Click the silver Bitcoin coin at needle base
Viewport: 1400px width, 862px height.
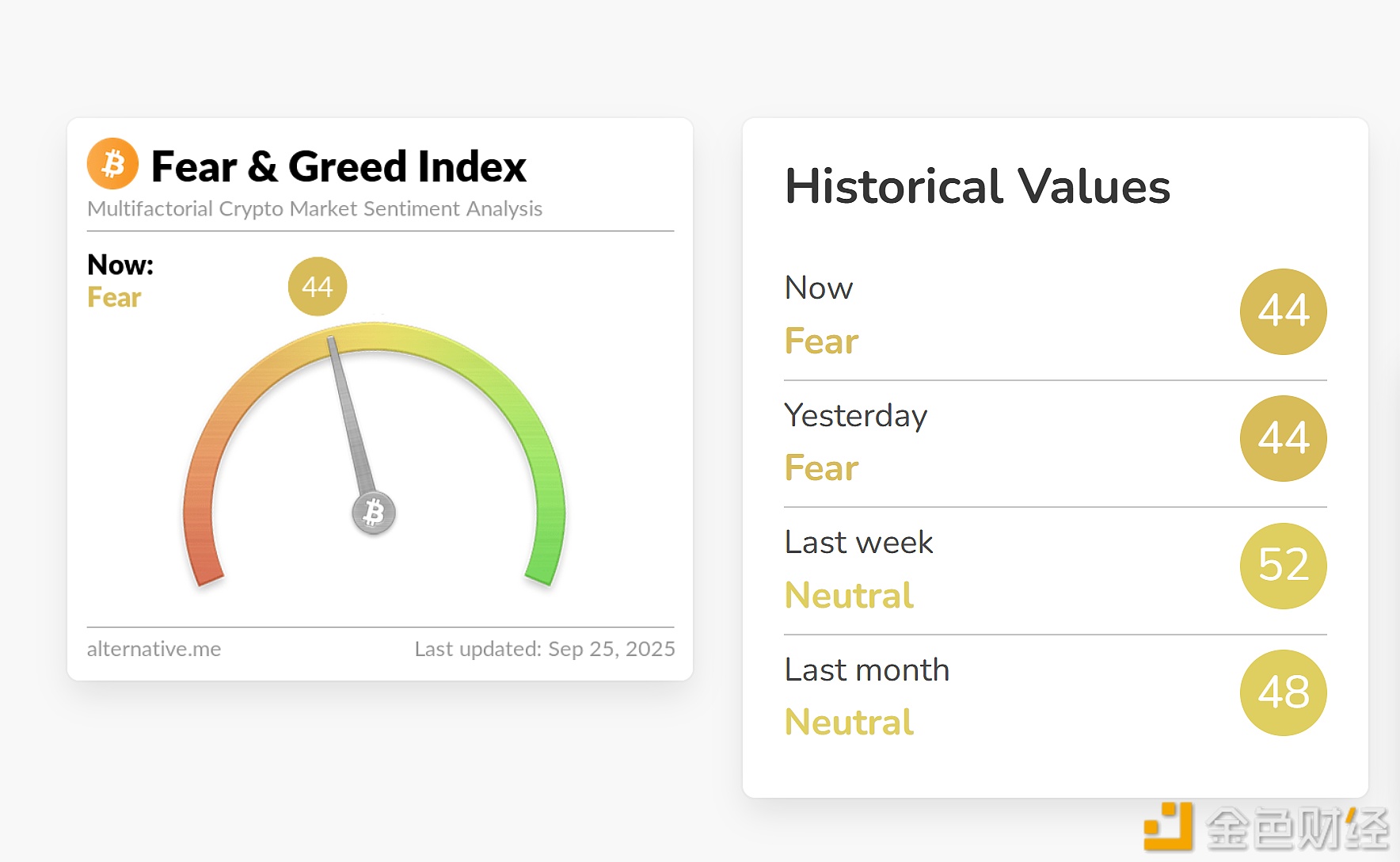click(x=374, y=513)
